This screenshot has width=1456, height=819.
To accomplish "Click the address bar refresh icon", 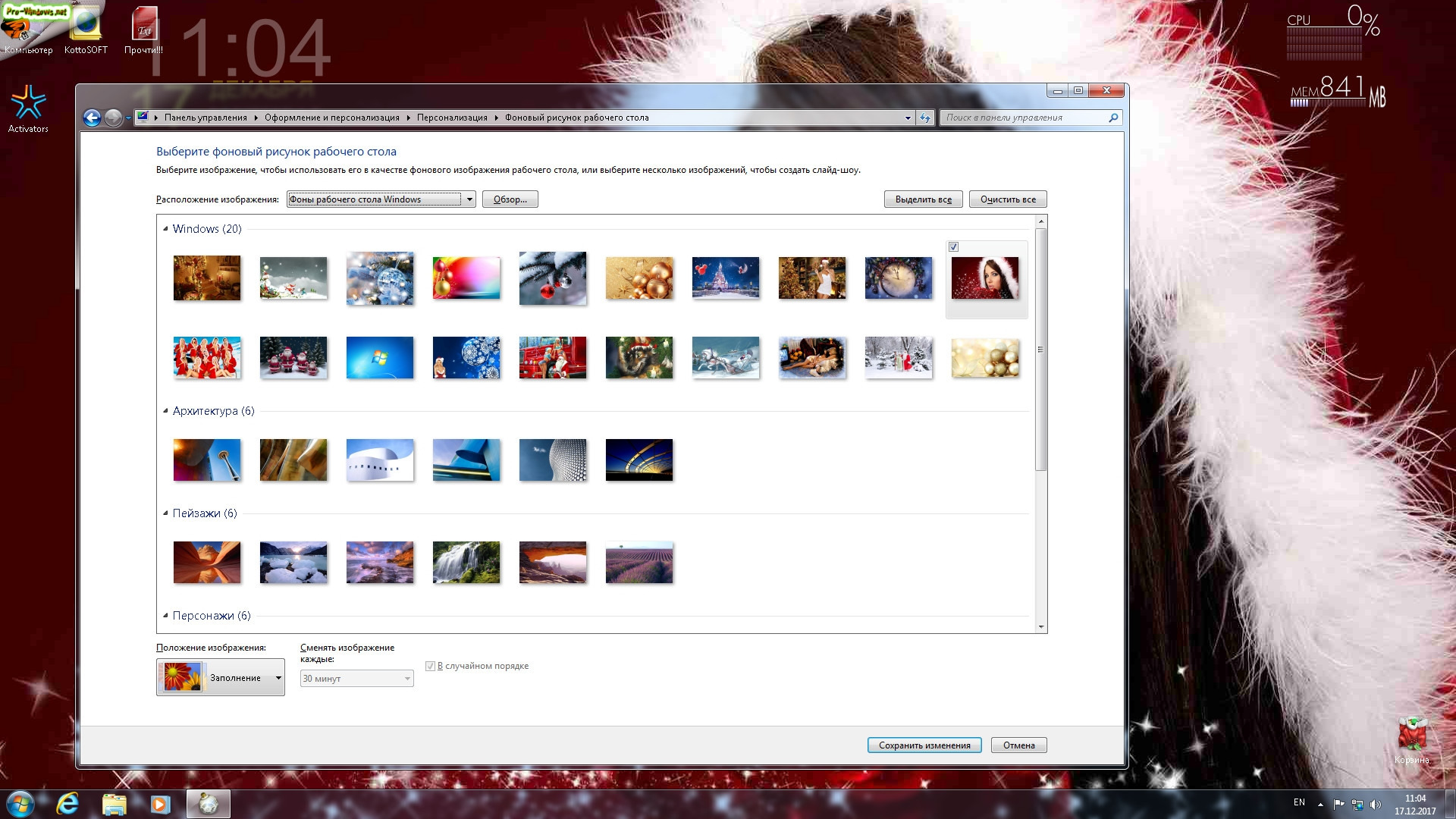I will [924, 118].
